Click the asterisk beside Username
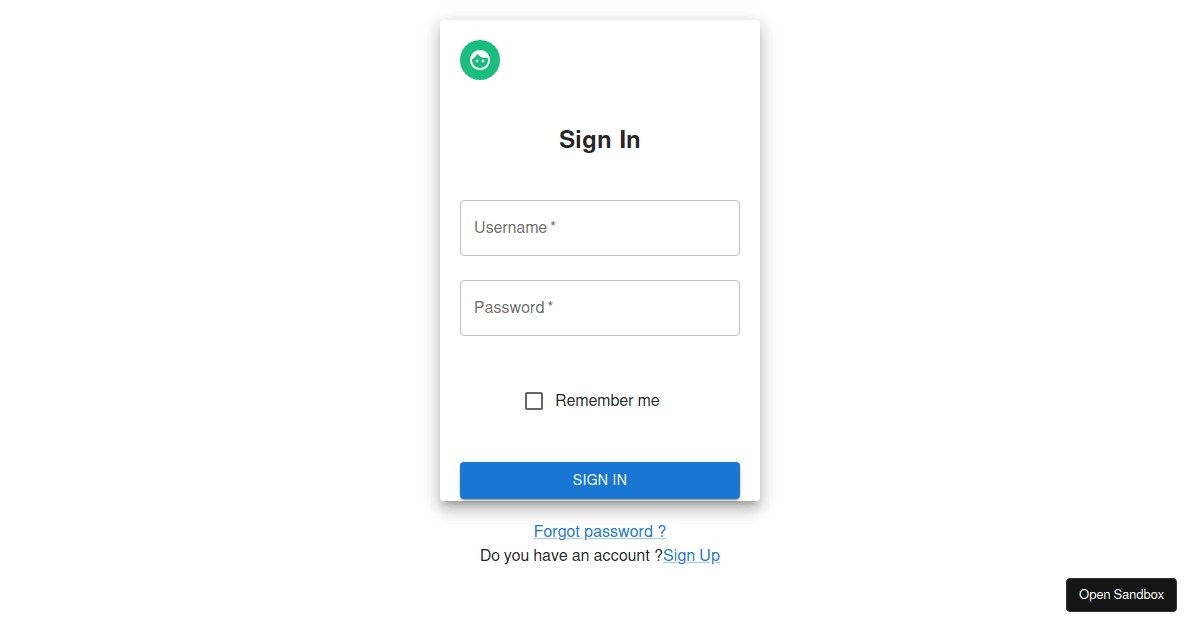This screenshot has height=630, width=1200. coord(553,226)
